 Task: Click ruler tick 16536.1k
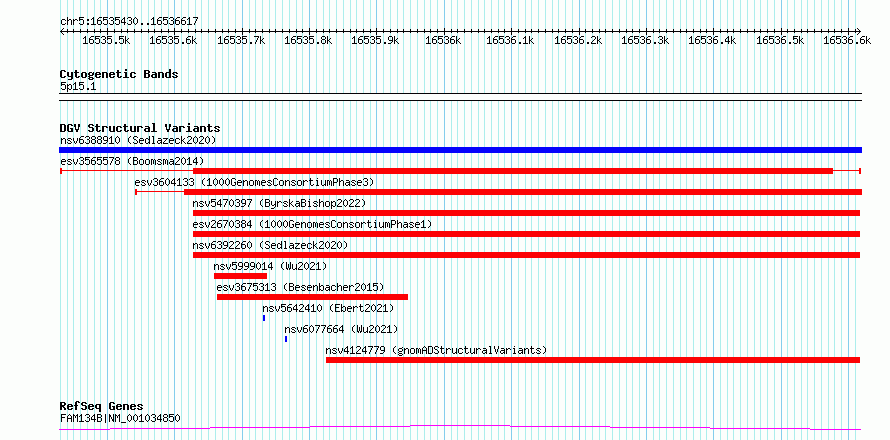[510, 40]
